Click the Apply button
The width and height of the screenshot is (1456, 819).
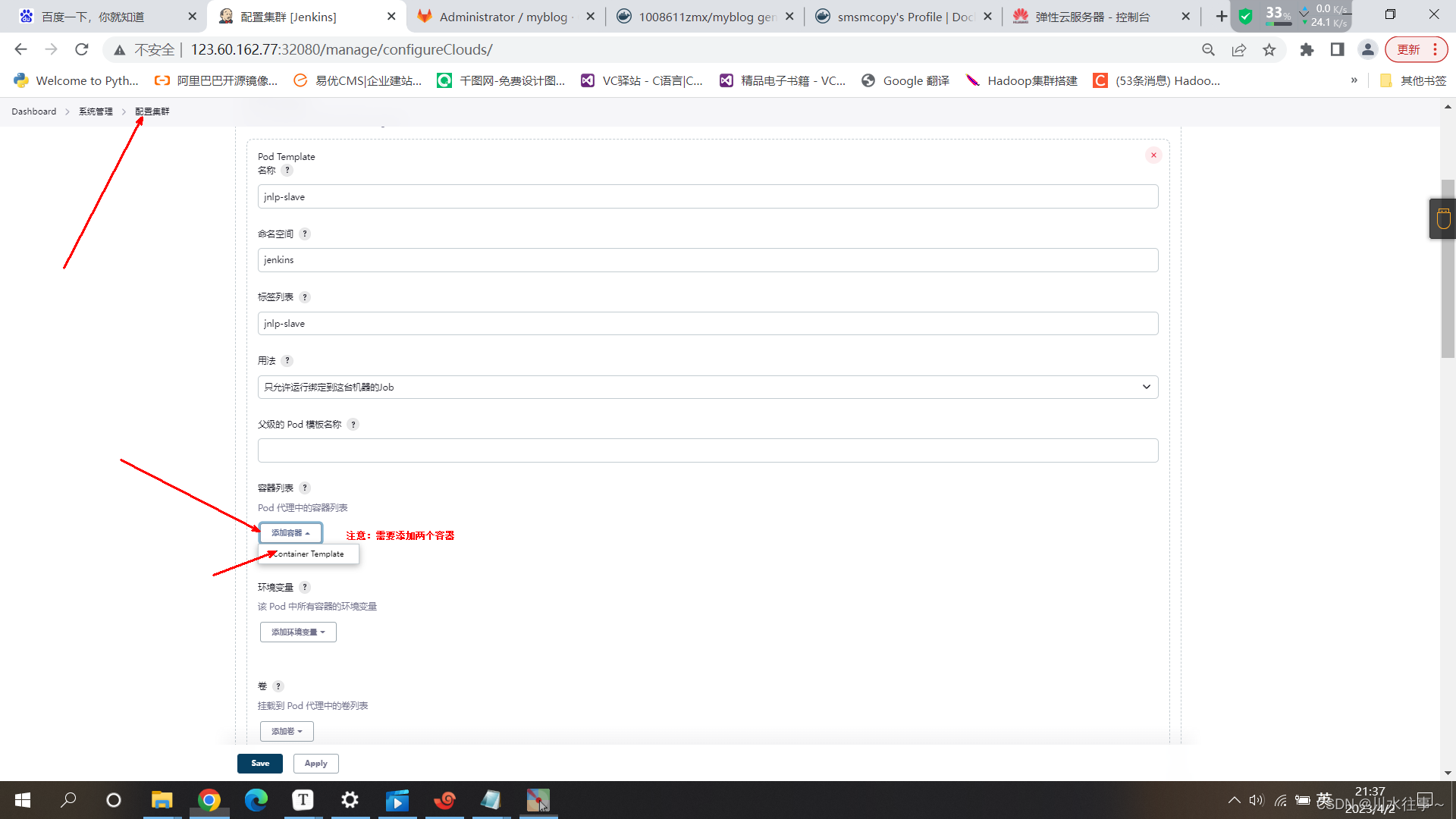[315, 763]
